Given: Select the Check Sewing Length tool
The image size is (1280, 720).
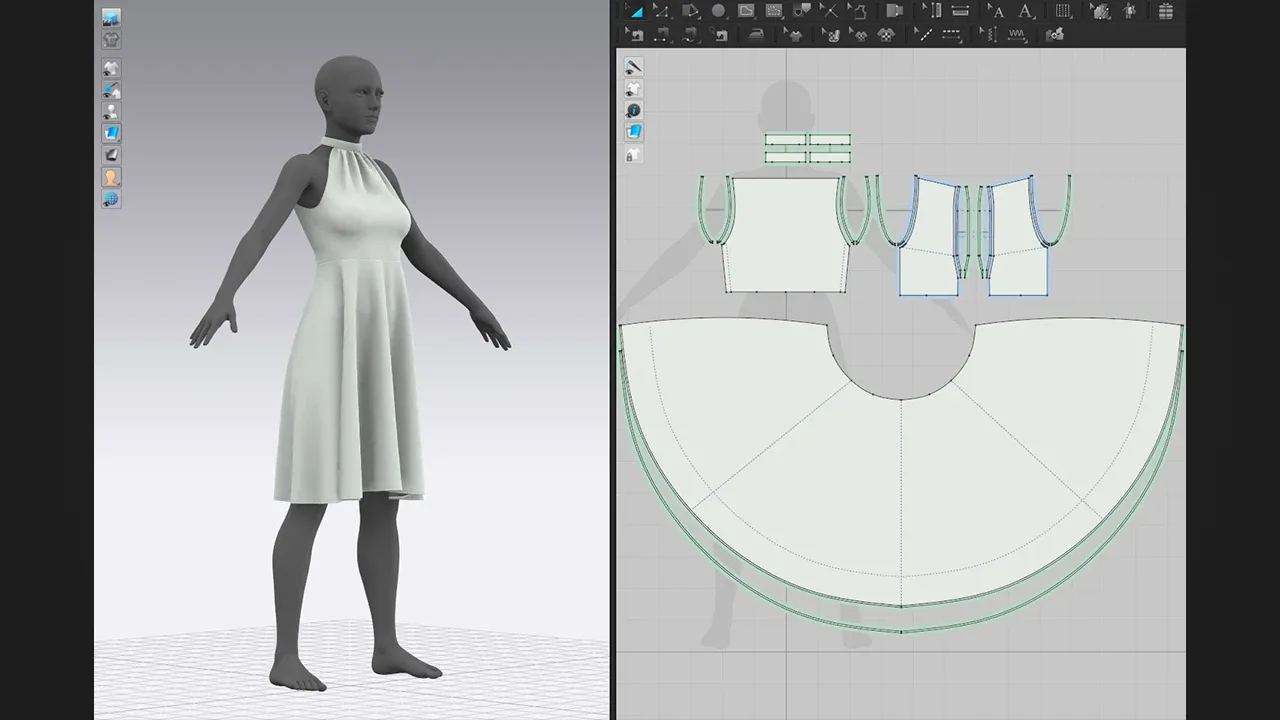Looking at the screenshot, I should pyautogui.click(x=719, y=34).
